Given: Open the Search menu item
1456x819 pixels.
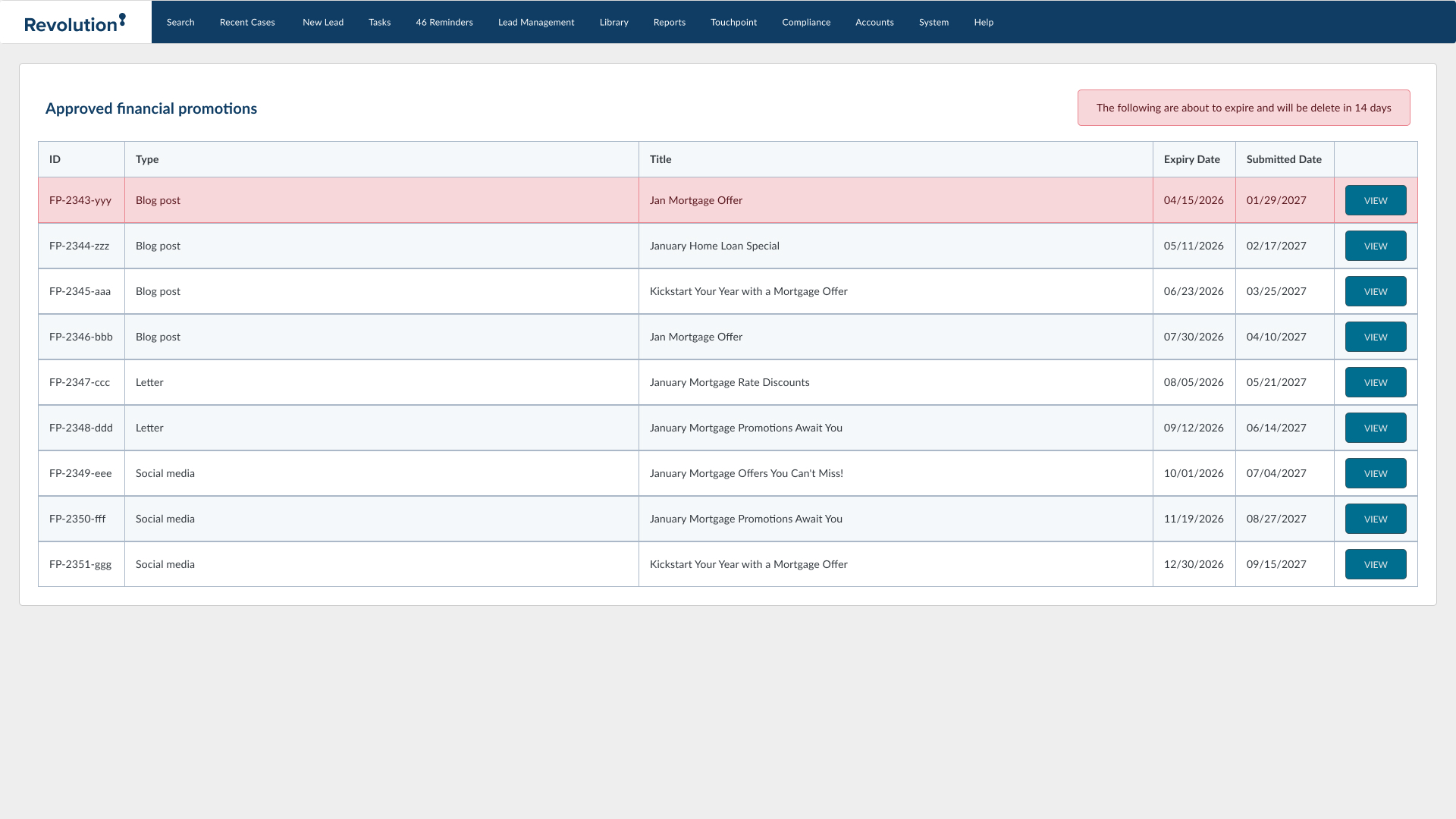Looking at the screenshot, I should tap(180, 22).
